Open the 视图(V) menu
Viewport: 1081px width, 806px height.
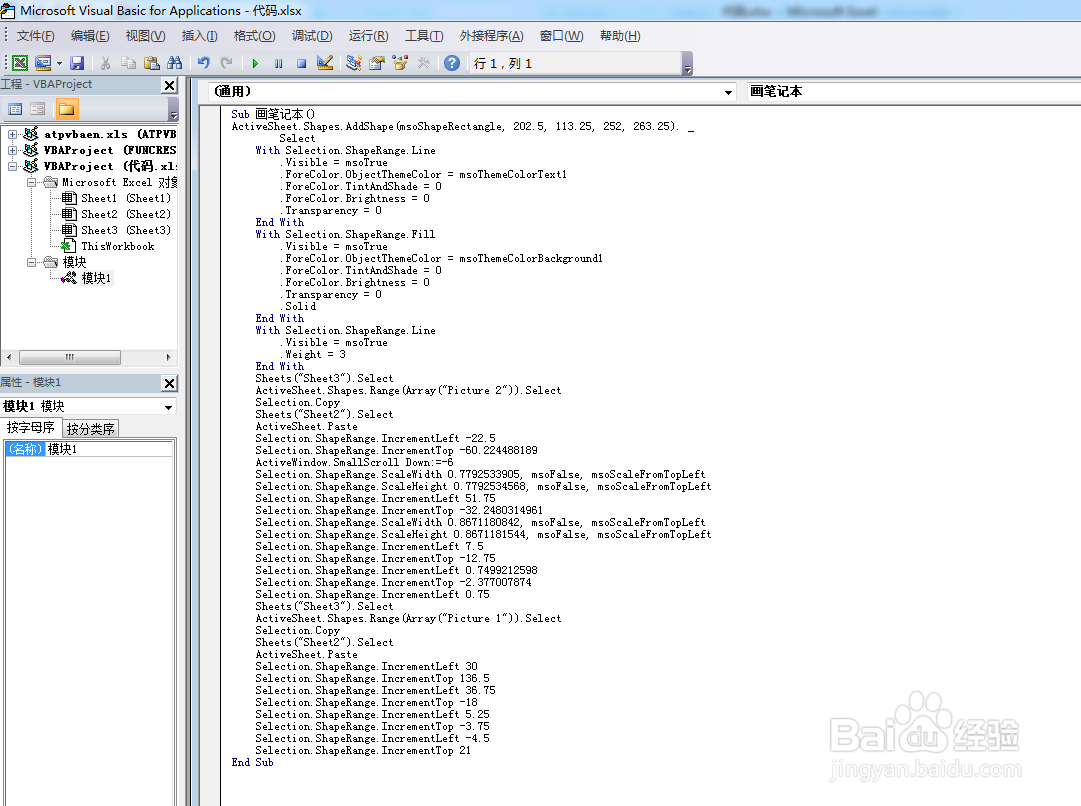[x=145, y=36]
